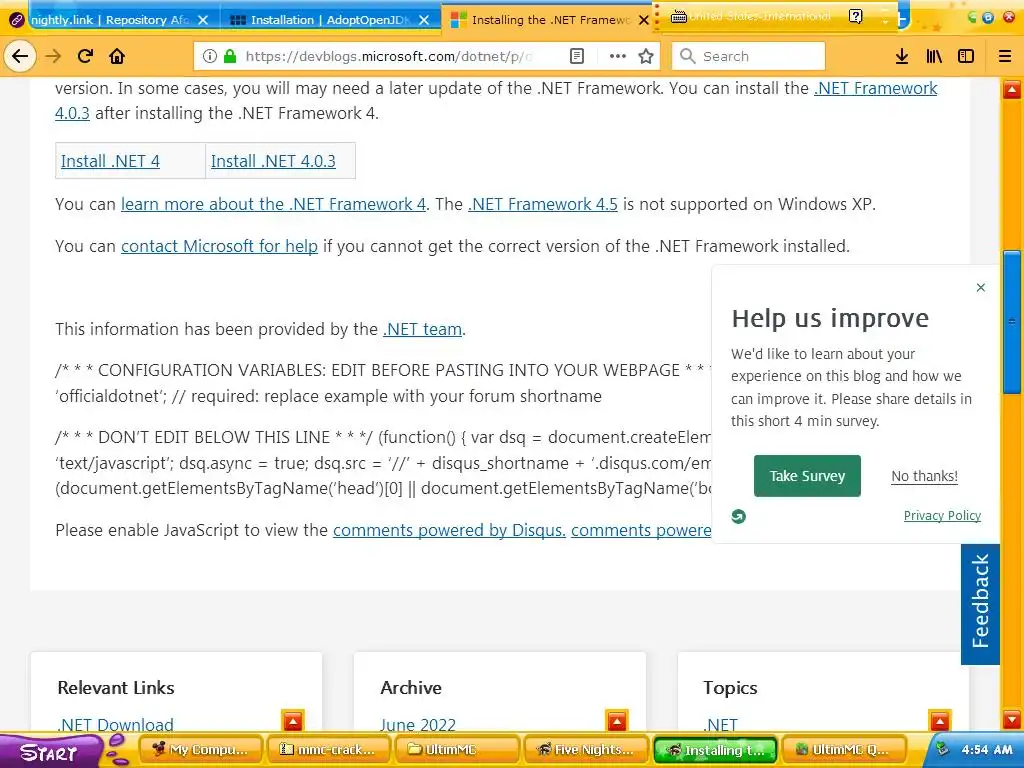Toggle reader view icon in address bar

click(577, 56)
